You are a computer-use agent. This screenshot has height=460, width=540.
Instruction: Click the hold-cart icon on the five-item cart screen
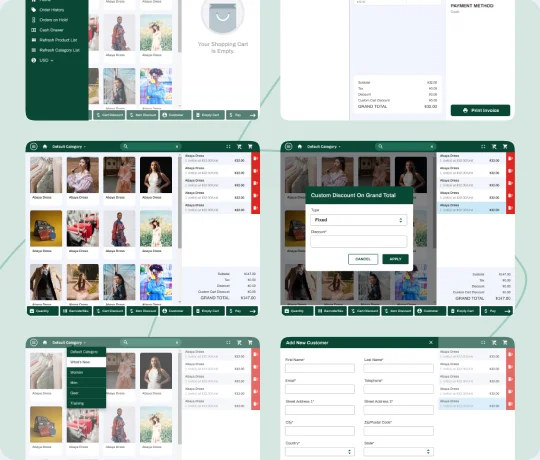click(239, 147)
